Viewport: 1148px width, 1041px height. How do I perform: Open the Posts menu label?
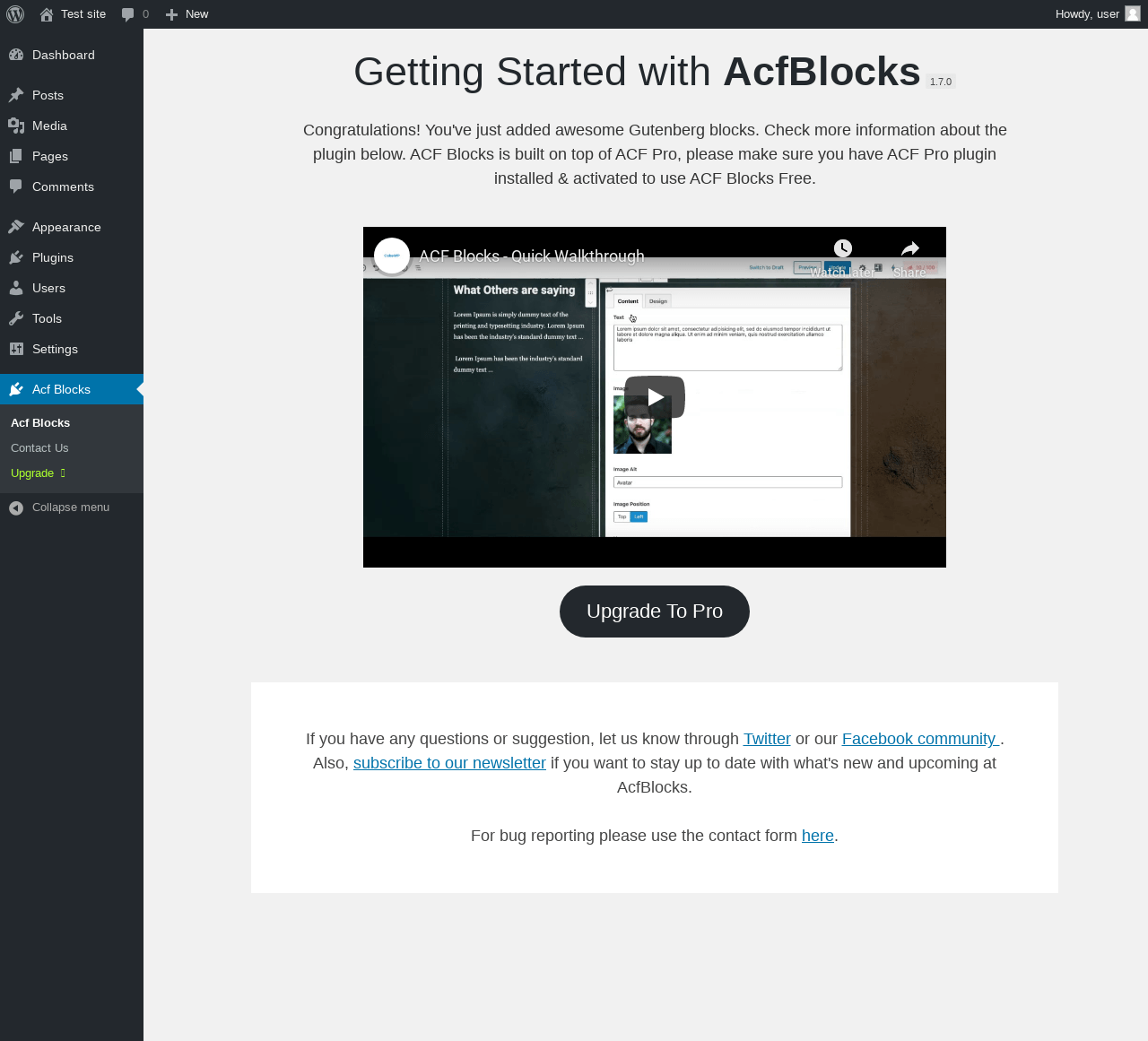pos(48,95)
